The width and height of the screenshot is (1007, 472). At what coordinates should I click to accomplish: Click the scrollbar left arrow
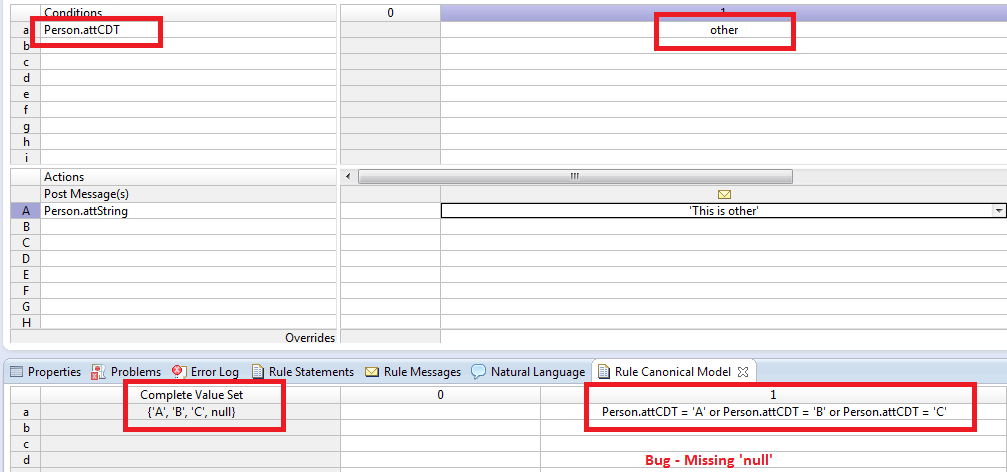tap(349, 177)
